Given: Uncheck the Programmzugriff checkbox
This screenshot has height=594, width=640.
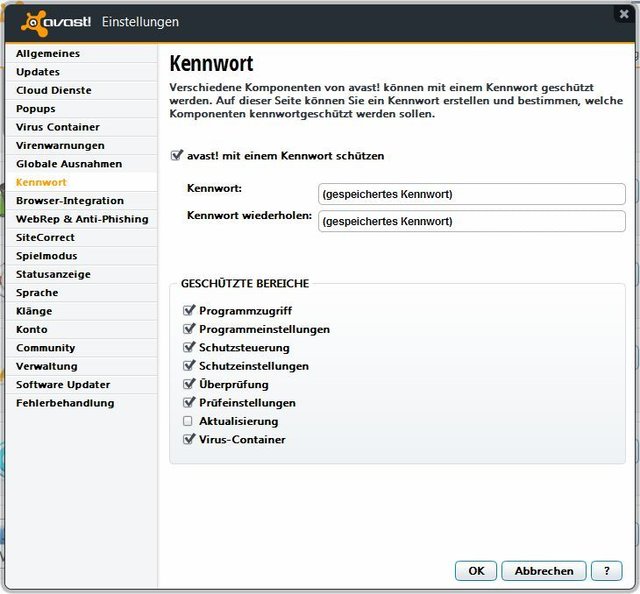Looking at the screenshot, I should point(188,311).
